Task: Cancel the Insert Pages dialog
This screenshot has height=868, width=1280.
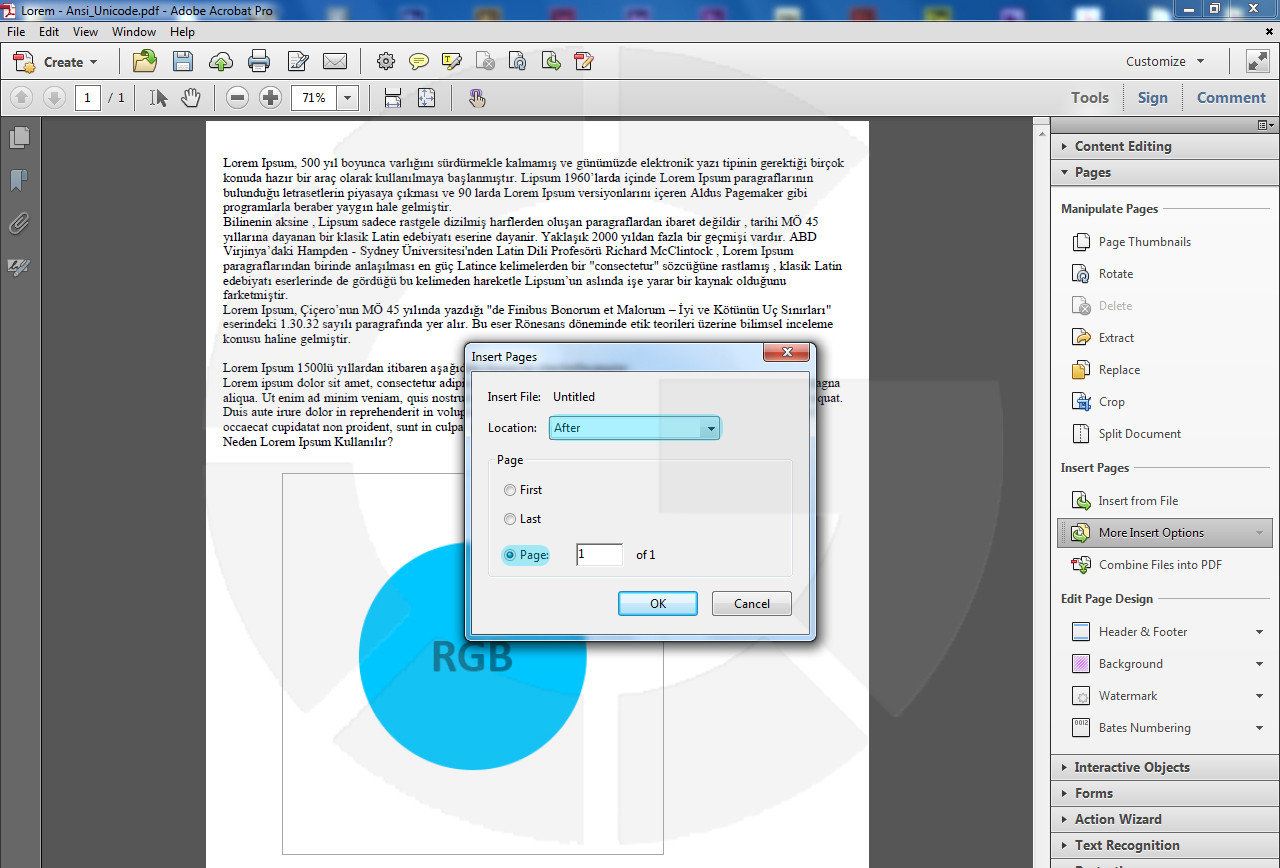Action: point(752,604)
